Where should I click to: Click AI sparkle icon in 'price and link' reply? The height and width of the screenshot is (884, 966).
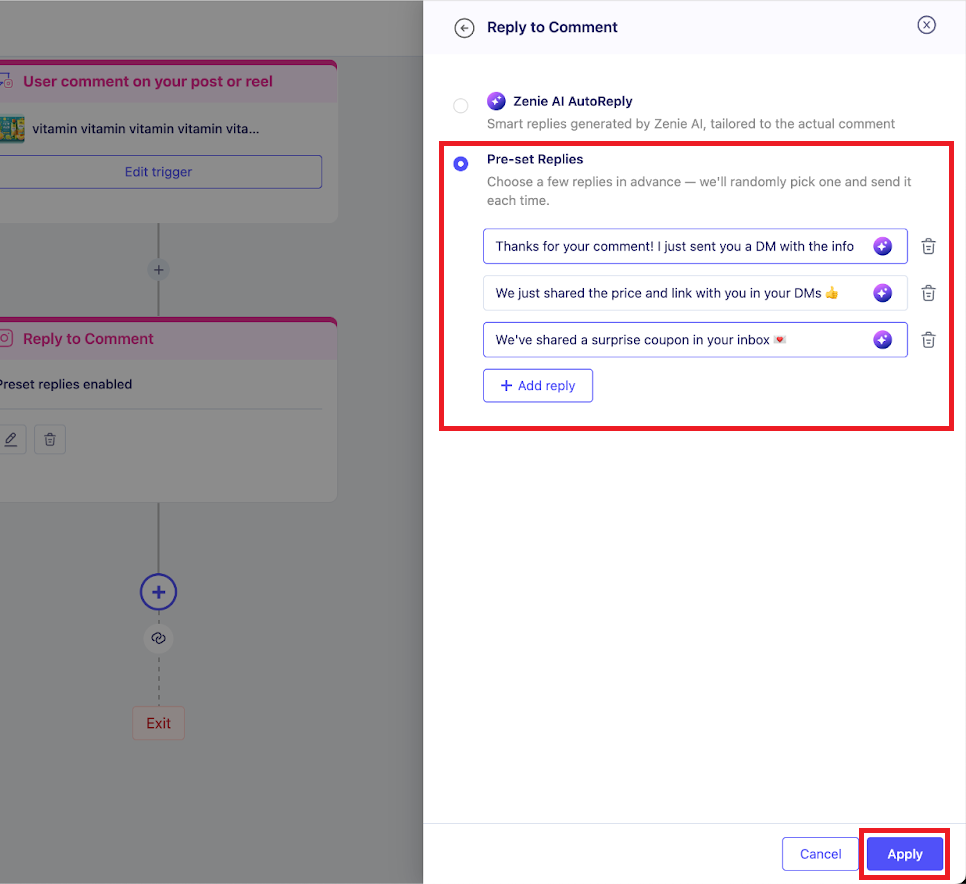pyautogui.click(x=882, y=293)
